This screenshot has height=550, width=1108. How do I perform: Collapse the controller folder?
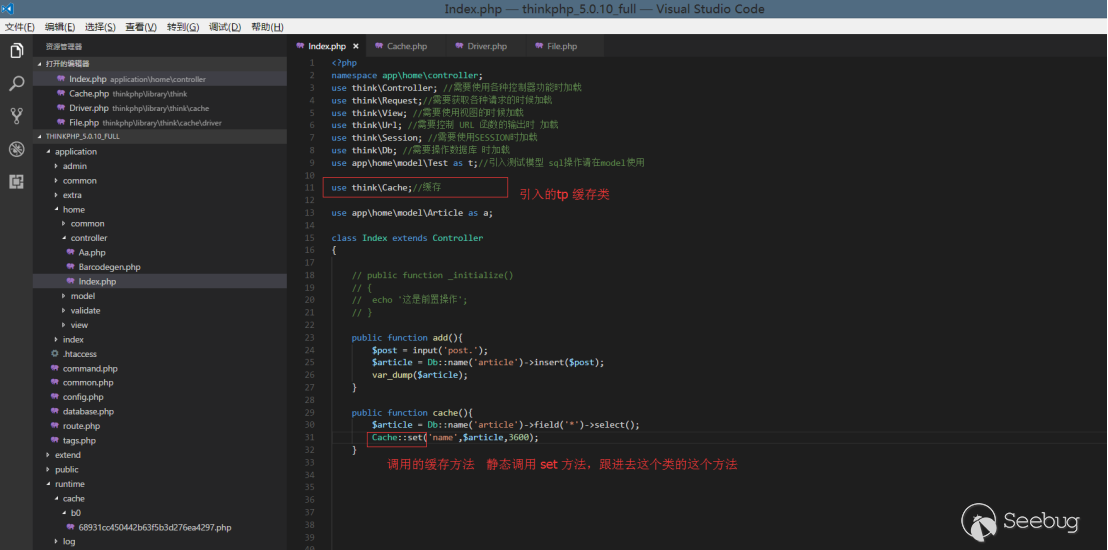(x=160, y=238)
